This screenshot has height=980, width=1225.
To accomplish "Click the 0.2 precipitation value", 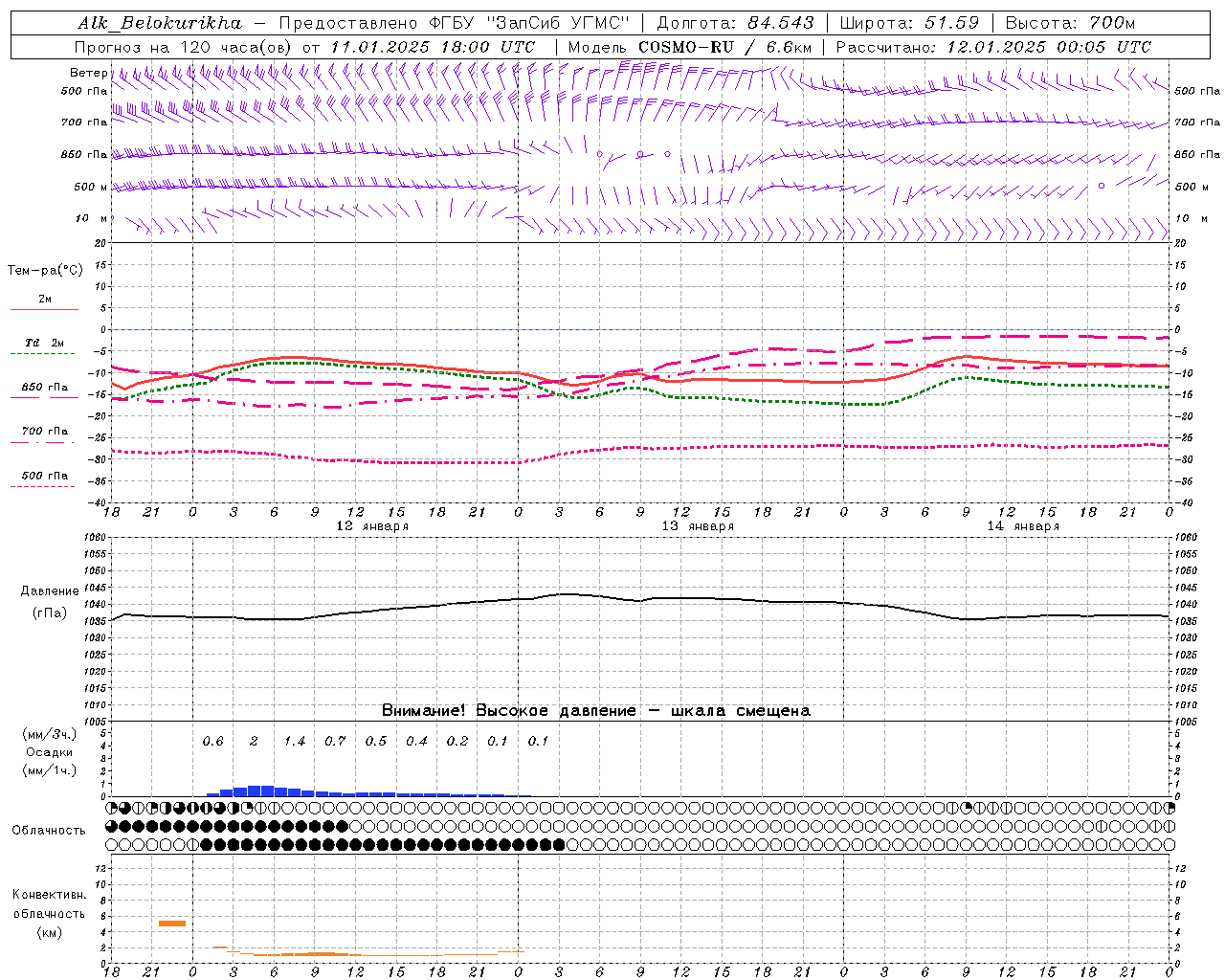I will click(x=457, y=742).
